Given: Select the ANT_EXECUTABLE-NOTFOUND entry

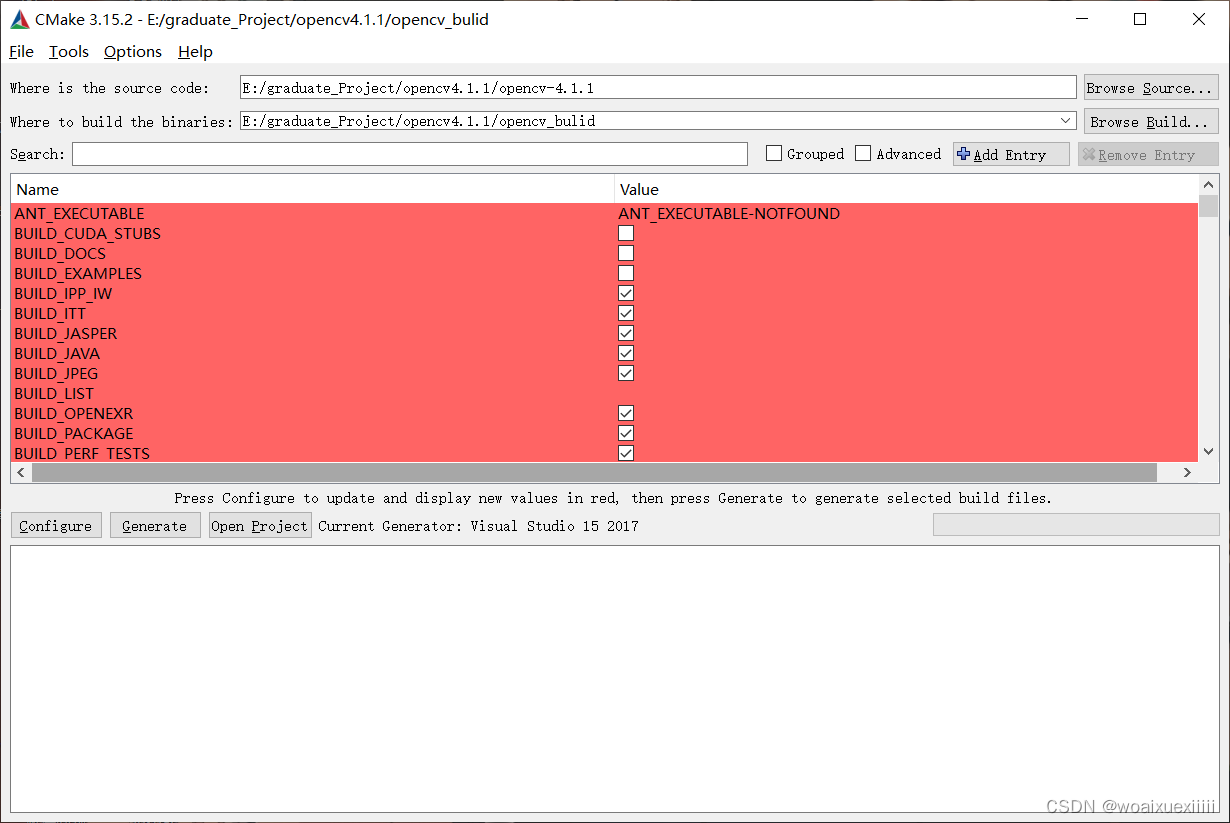Looking at the screenshot, I should tap(729, 213).
